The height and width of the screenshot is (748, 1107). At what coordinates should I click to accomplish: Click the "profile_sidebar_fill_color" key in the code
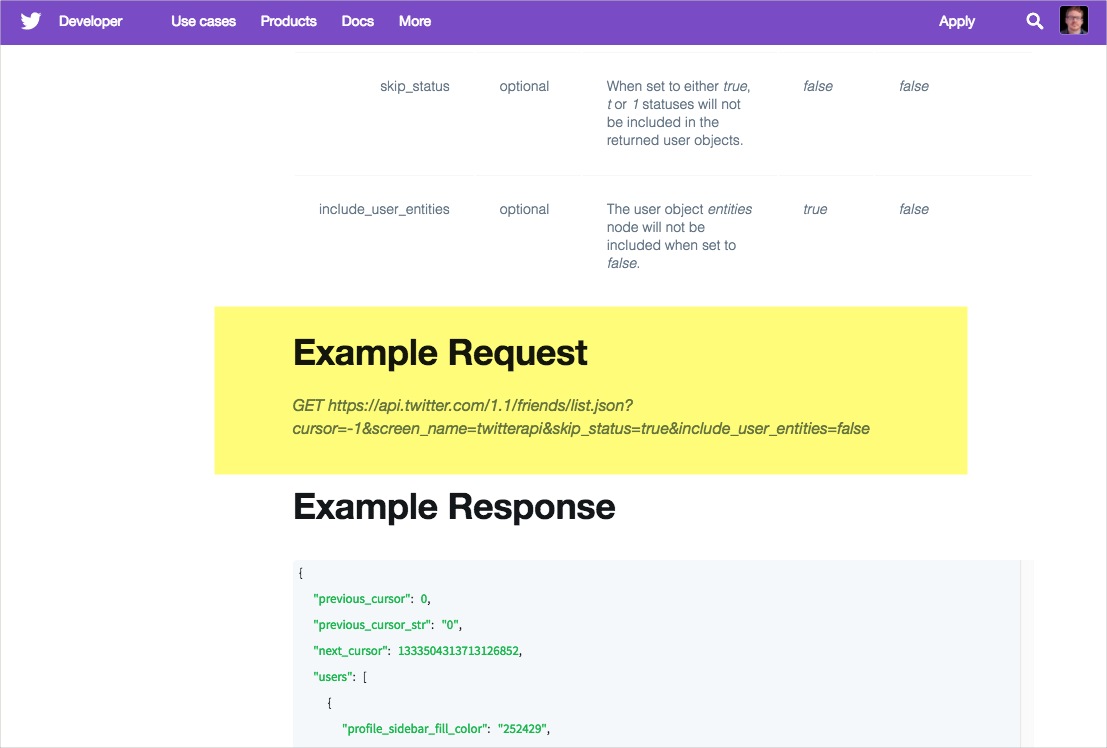(414, 729)
